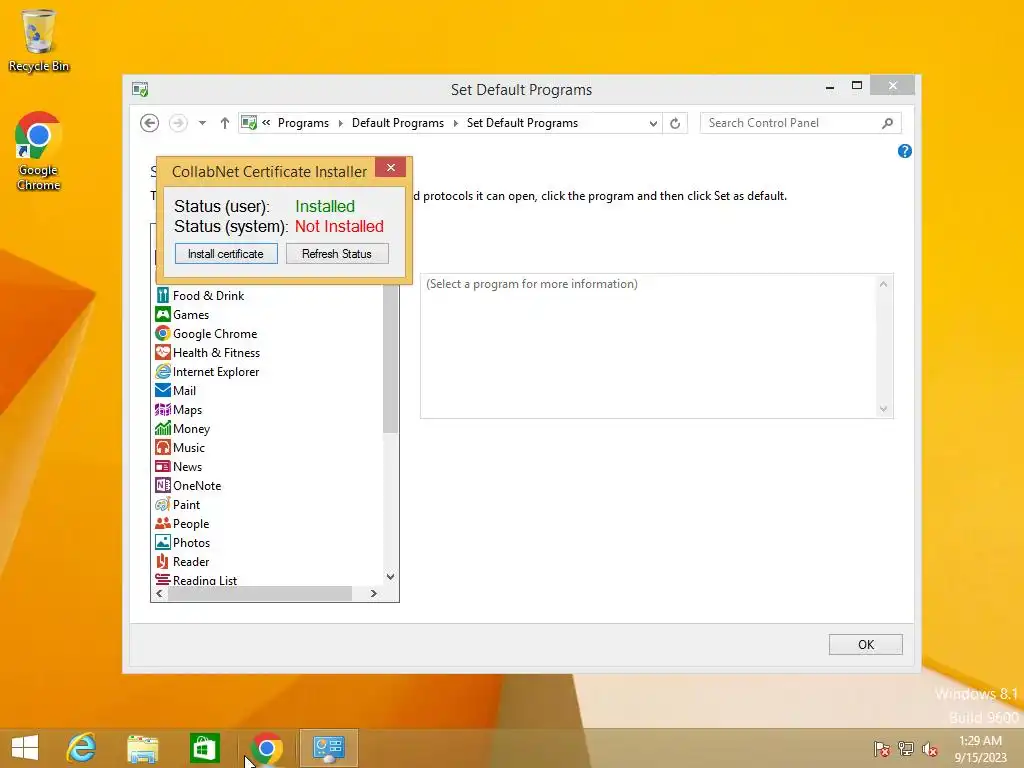
Task: Select the Games icon in program list
Action: pyautogui.click(x=163, y=314)
